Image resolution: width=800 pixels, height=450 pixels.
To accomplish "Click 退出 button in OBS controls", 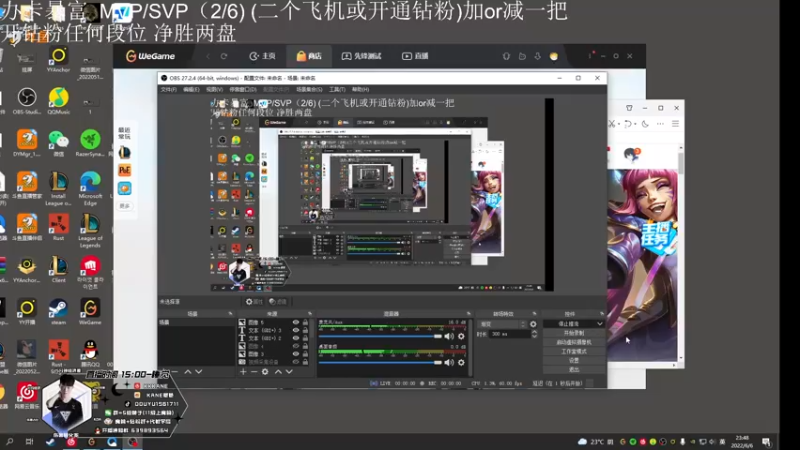I will pyautogui.click(x=574, y=369).
